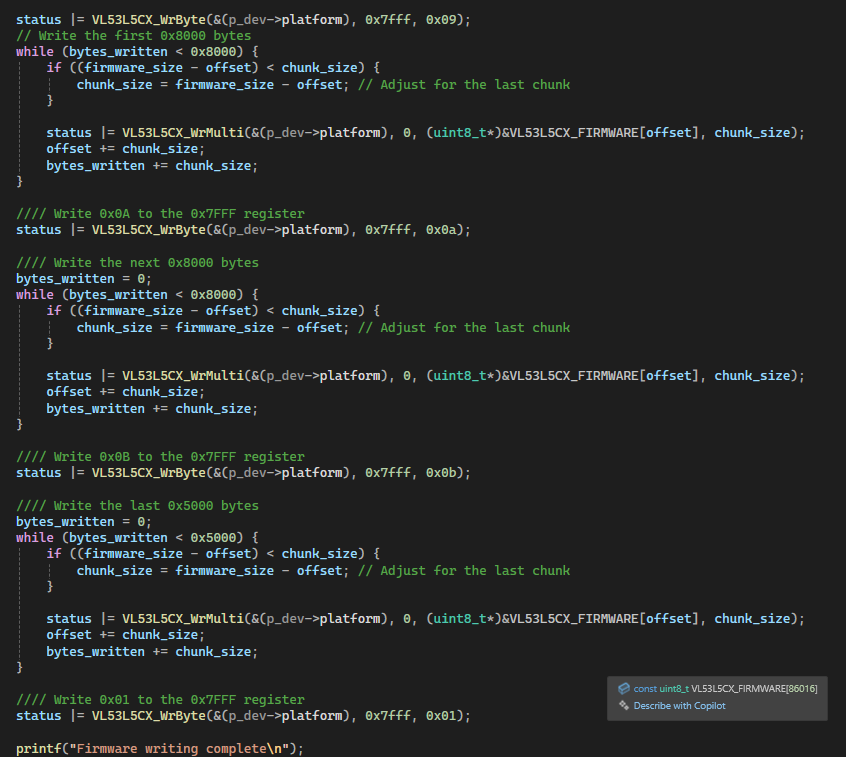The height and width of the screenshot is (757, 846).
Task: Click 'while (bytes_written < 0x5000)' line
Action: (x=137, y=538)
